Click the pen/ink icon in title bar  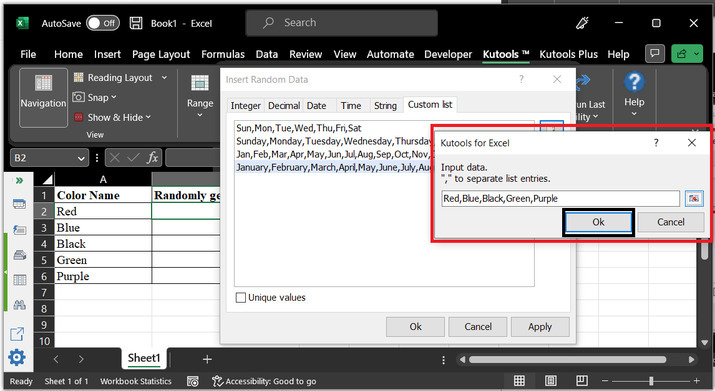582,23
